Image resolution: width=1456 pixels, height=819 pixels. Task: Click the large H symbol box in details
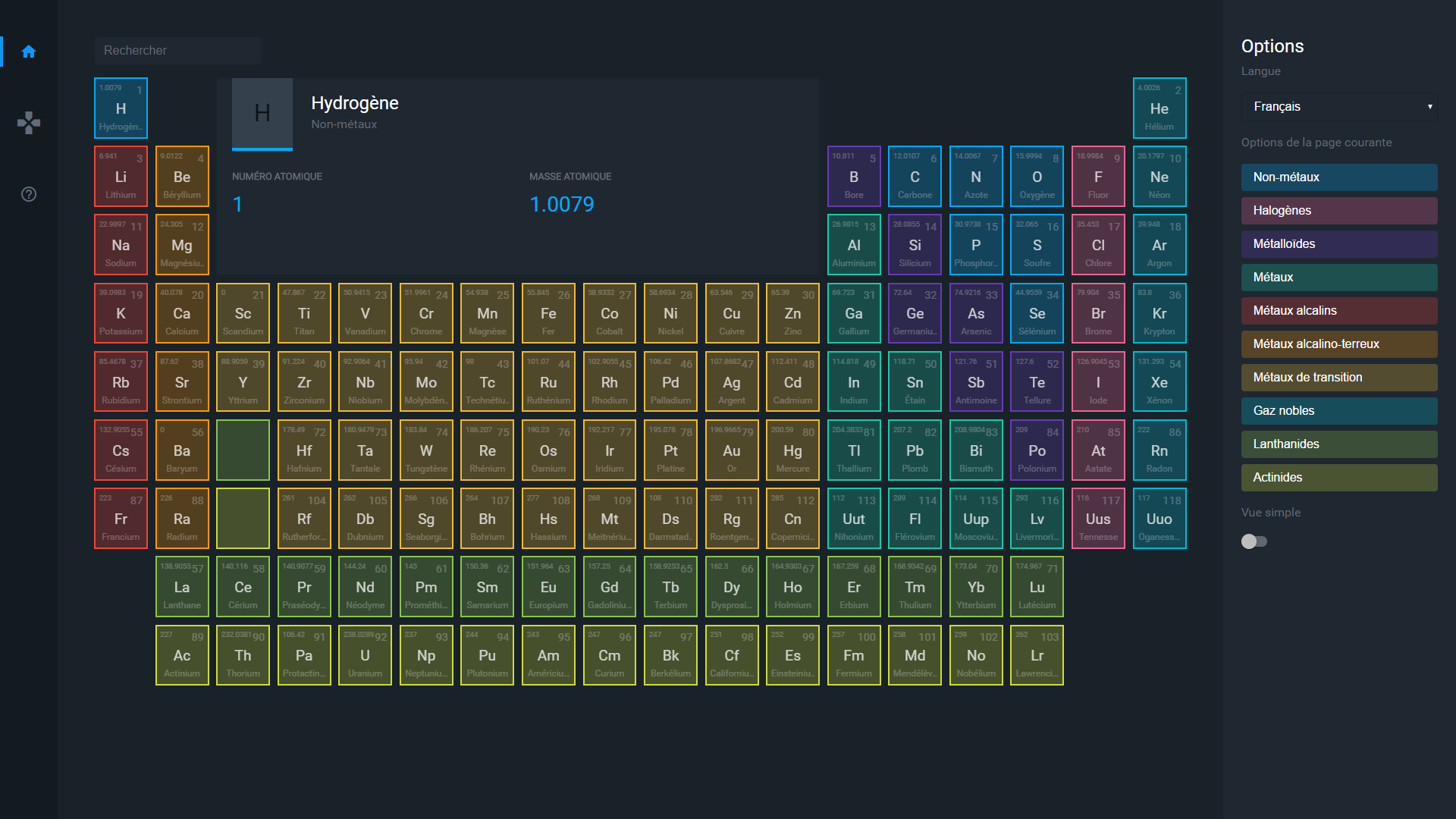tap(262, 114)
